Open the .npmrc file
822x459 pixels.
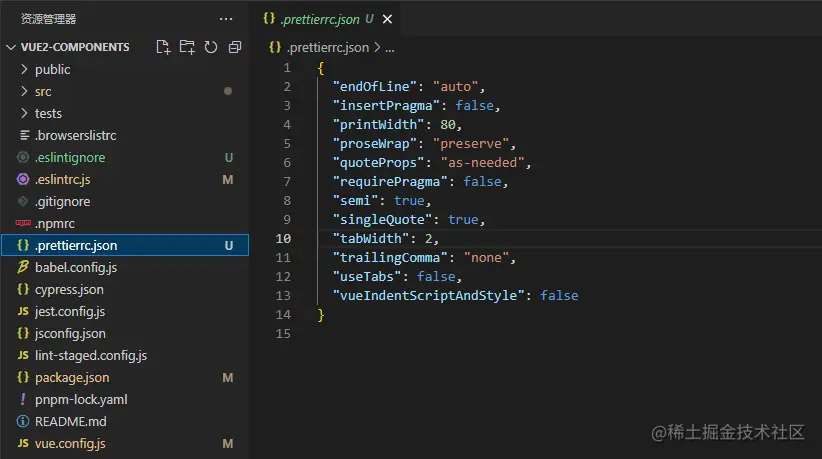[x=55, y=223]
